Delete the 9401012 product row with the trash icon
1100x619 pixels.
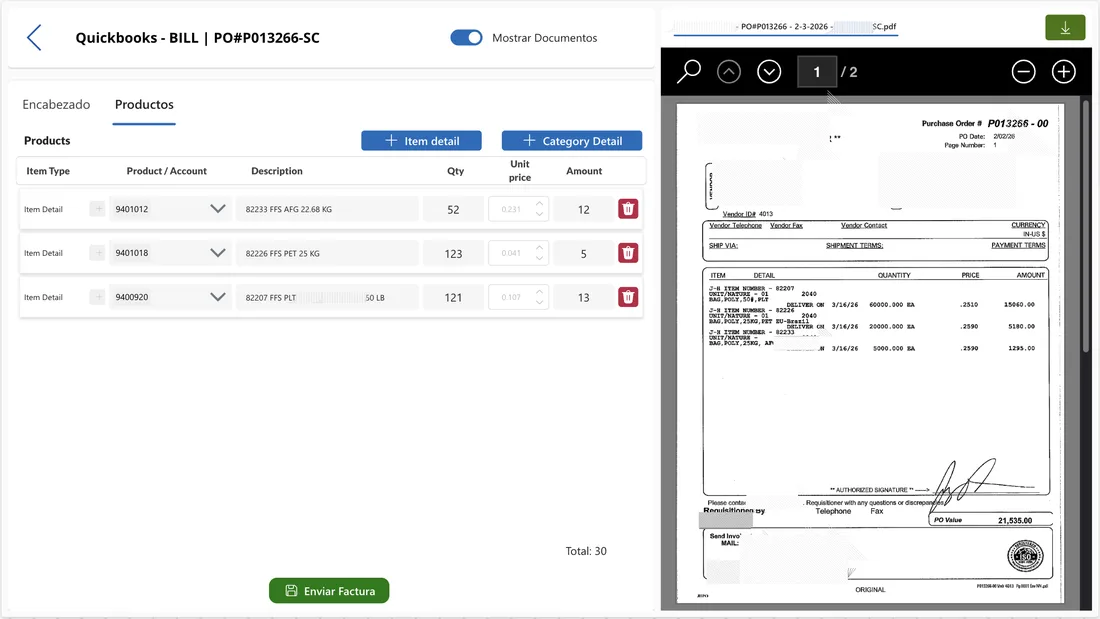[628, 208]
